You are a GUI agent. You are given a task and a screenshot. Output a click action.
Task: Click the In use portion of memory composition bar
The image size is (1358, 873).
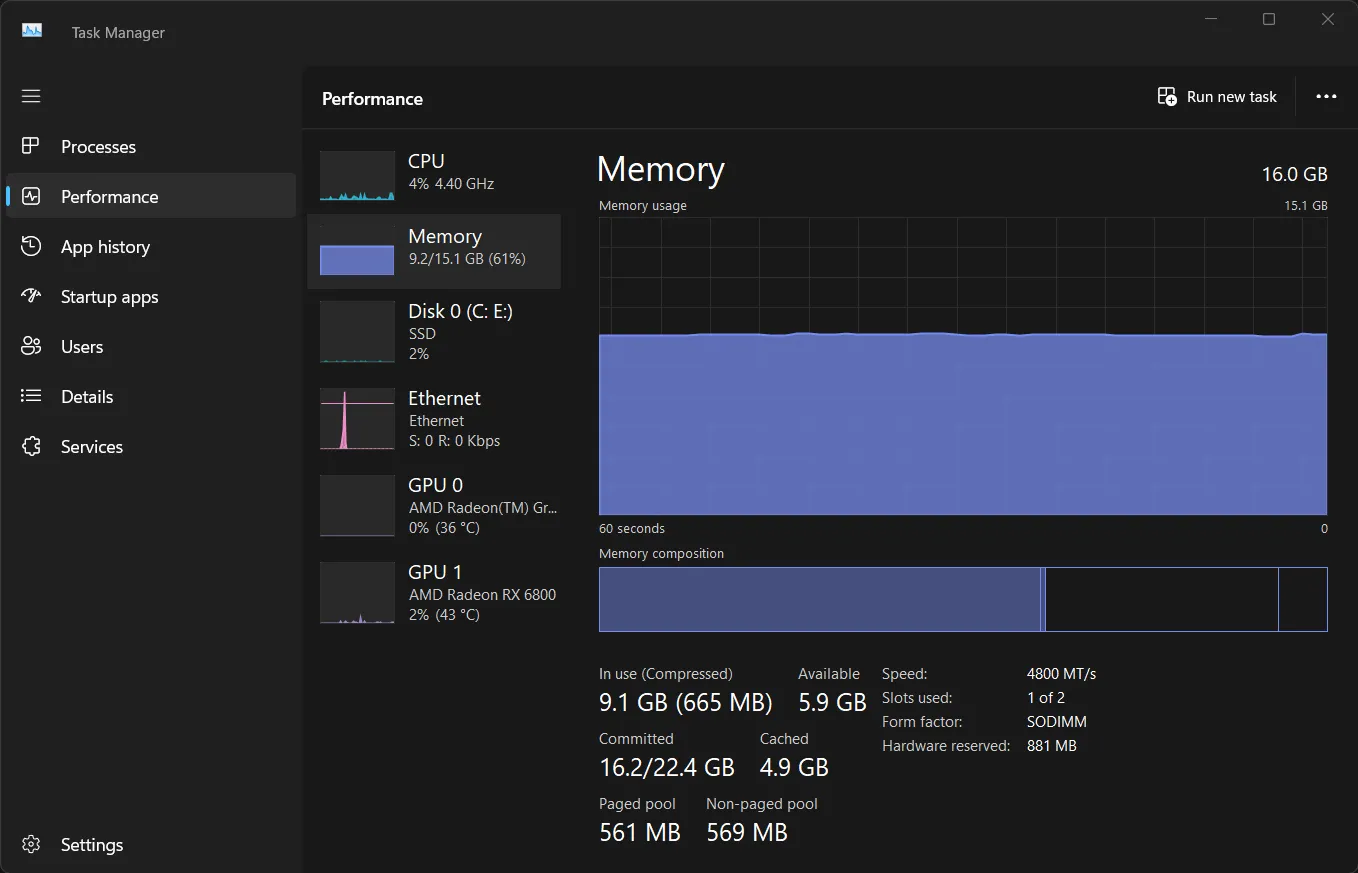[820, 599]
